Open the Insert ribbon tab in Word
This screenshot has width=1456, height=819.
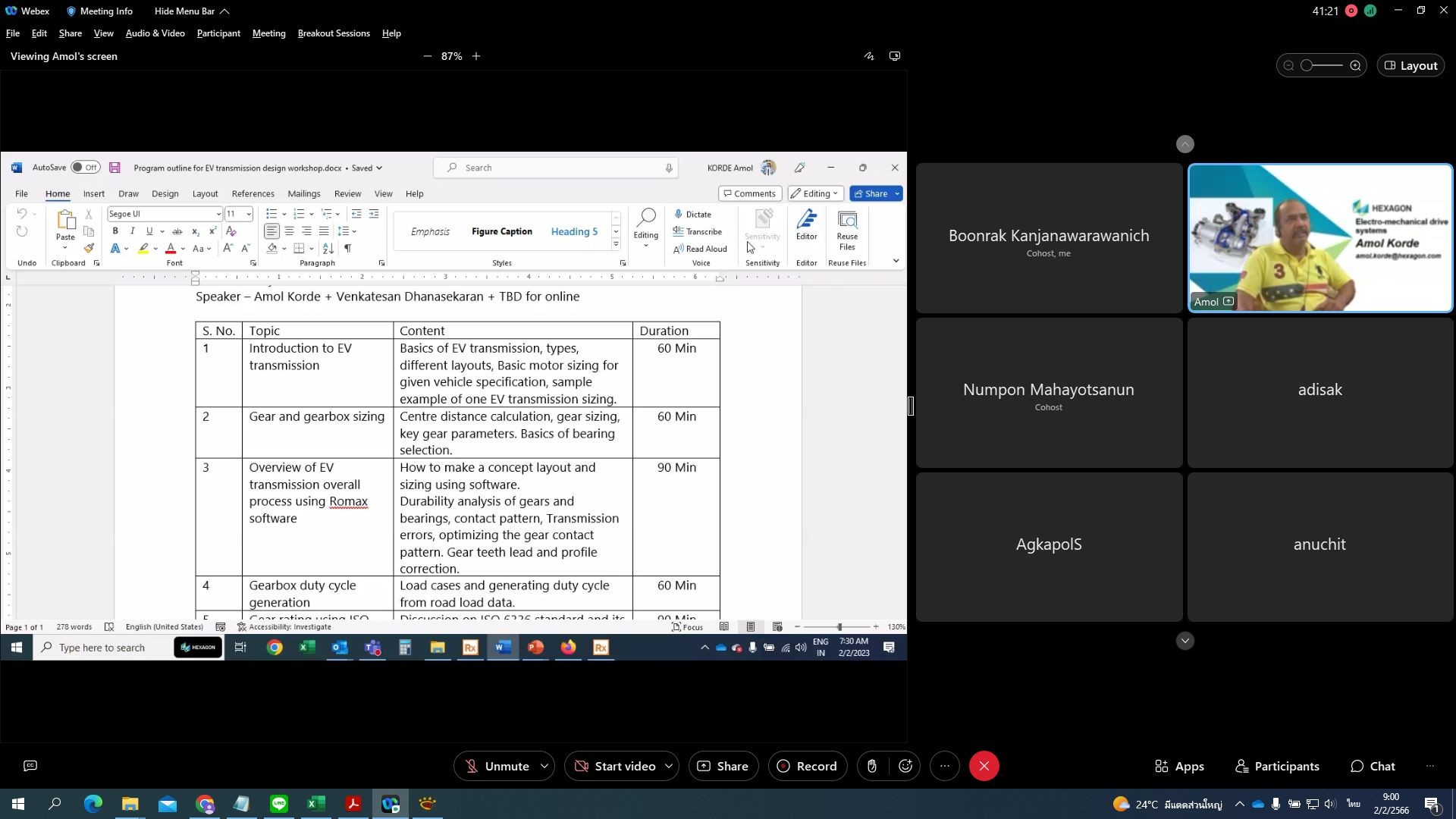tap(94, 193)
